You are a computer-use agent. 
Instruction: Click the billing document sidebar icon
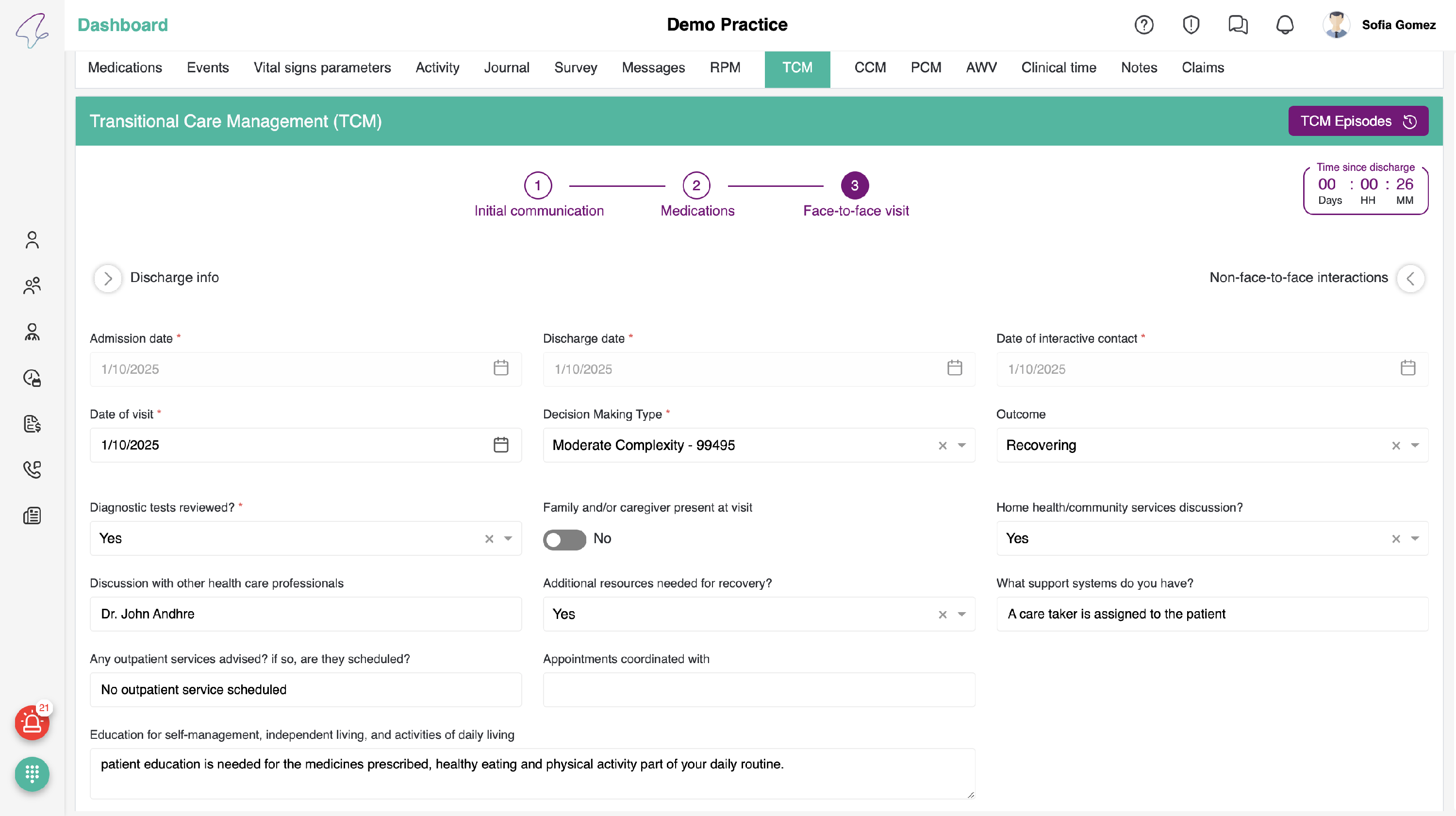(32, 424)
